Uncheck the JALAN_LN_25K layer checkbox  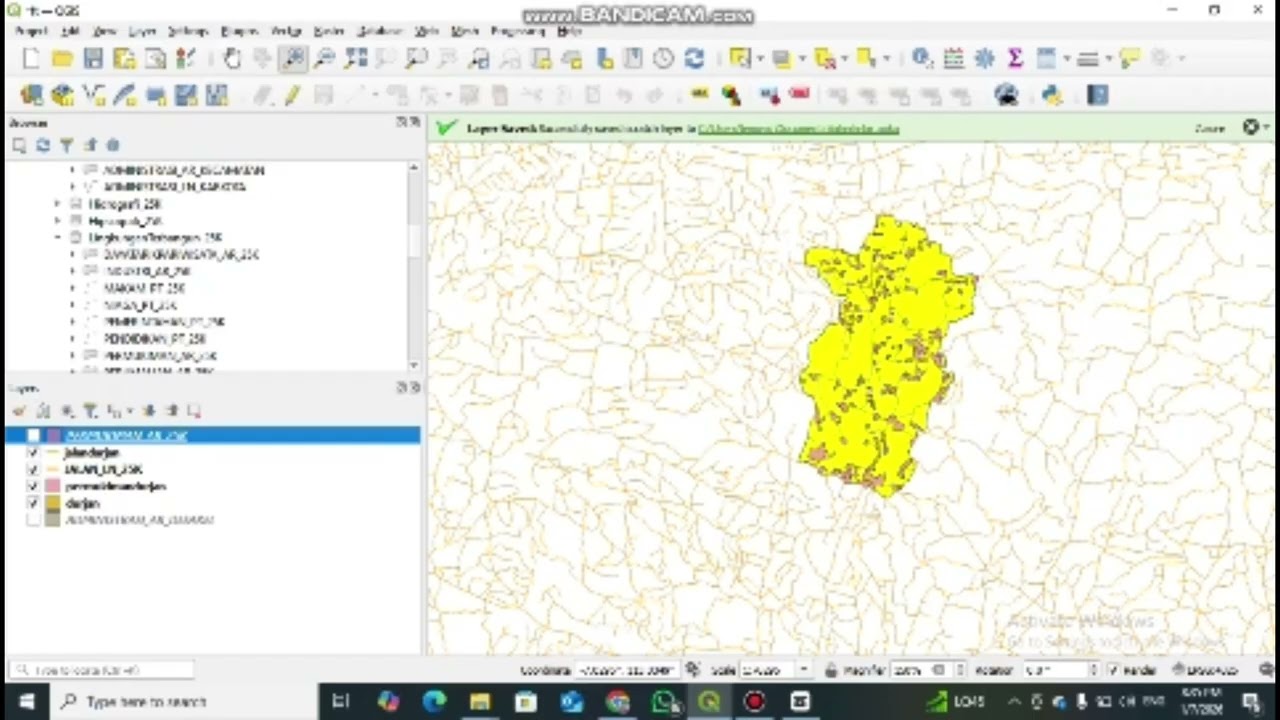pos(33,469)
